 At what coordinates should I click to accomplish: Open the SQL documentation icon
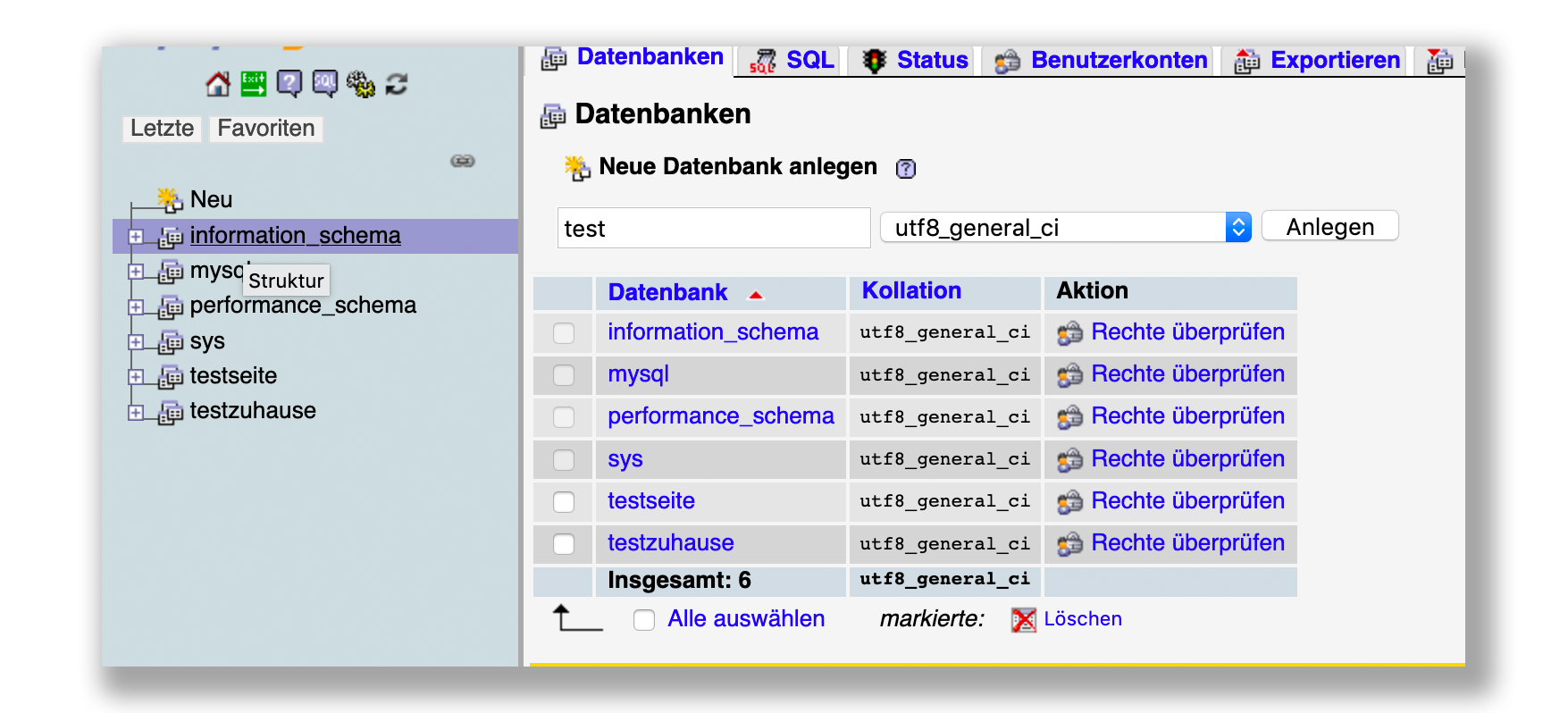325,84
